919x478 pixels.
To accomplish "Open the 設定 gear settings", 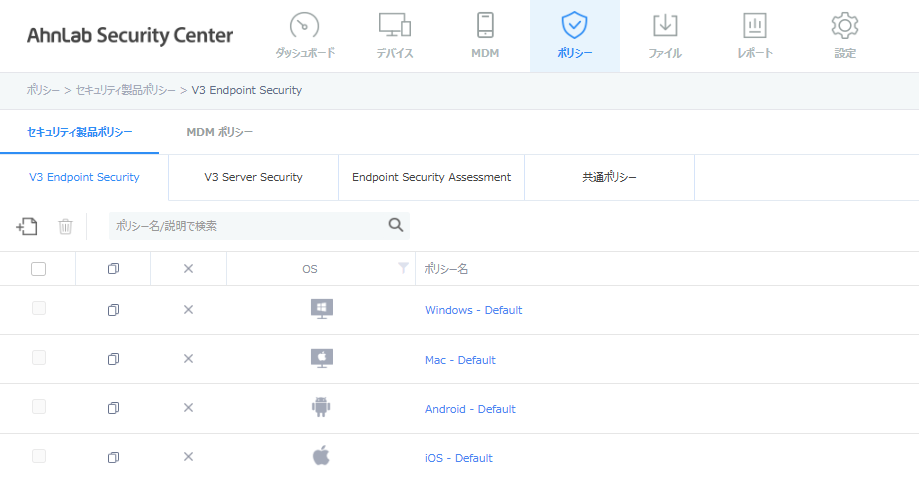I will [845, 36].
